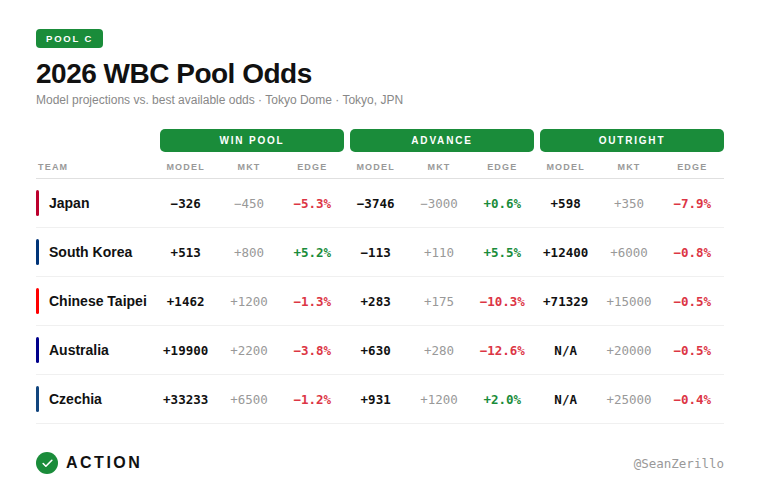Click the green Action checkmark logo icon
The width and height of the screenshot is (760, 494).
pyautogui.click(x=47, y=463)
